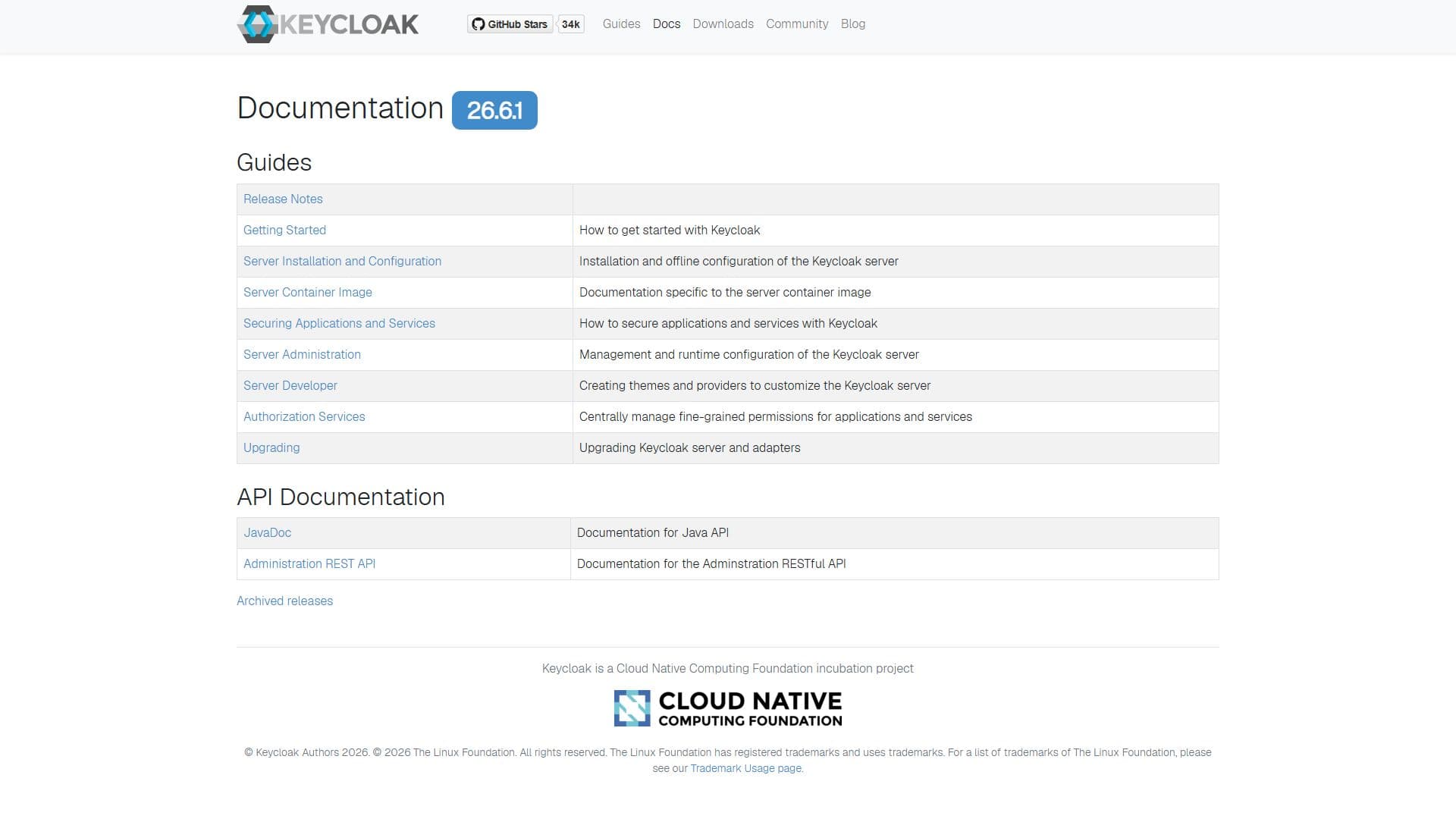Image resolution: width=1456 pixels, height=819 pixels.
Task: Click 'Management and runtime configuration' description text
Action: (x=749, y=354)
